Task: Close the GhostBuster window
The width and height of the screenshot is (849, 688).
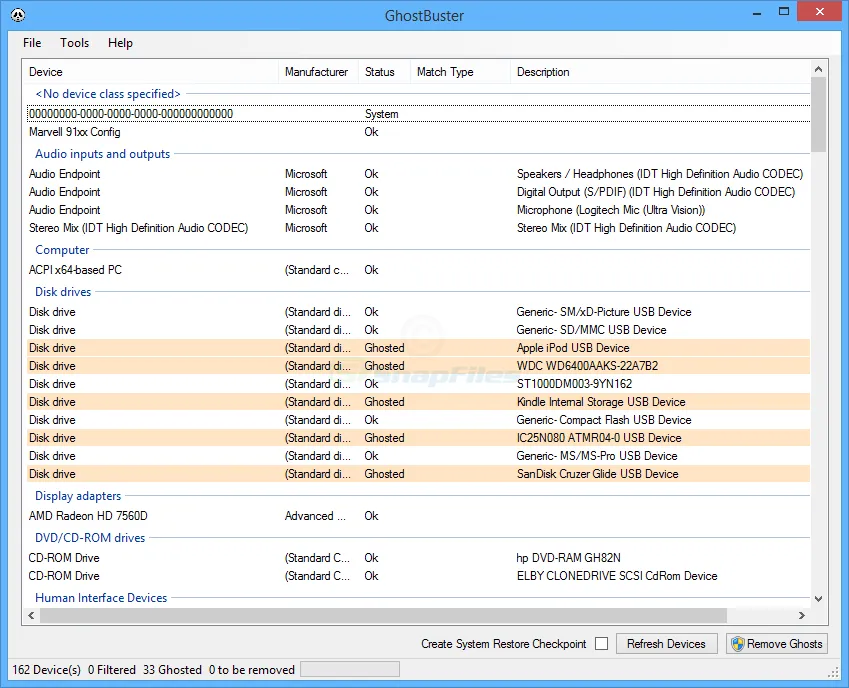Action: tap(820, 11)
